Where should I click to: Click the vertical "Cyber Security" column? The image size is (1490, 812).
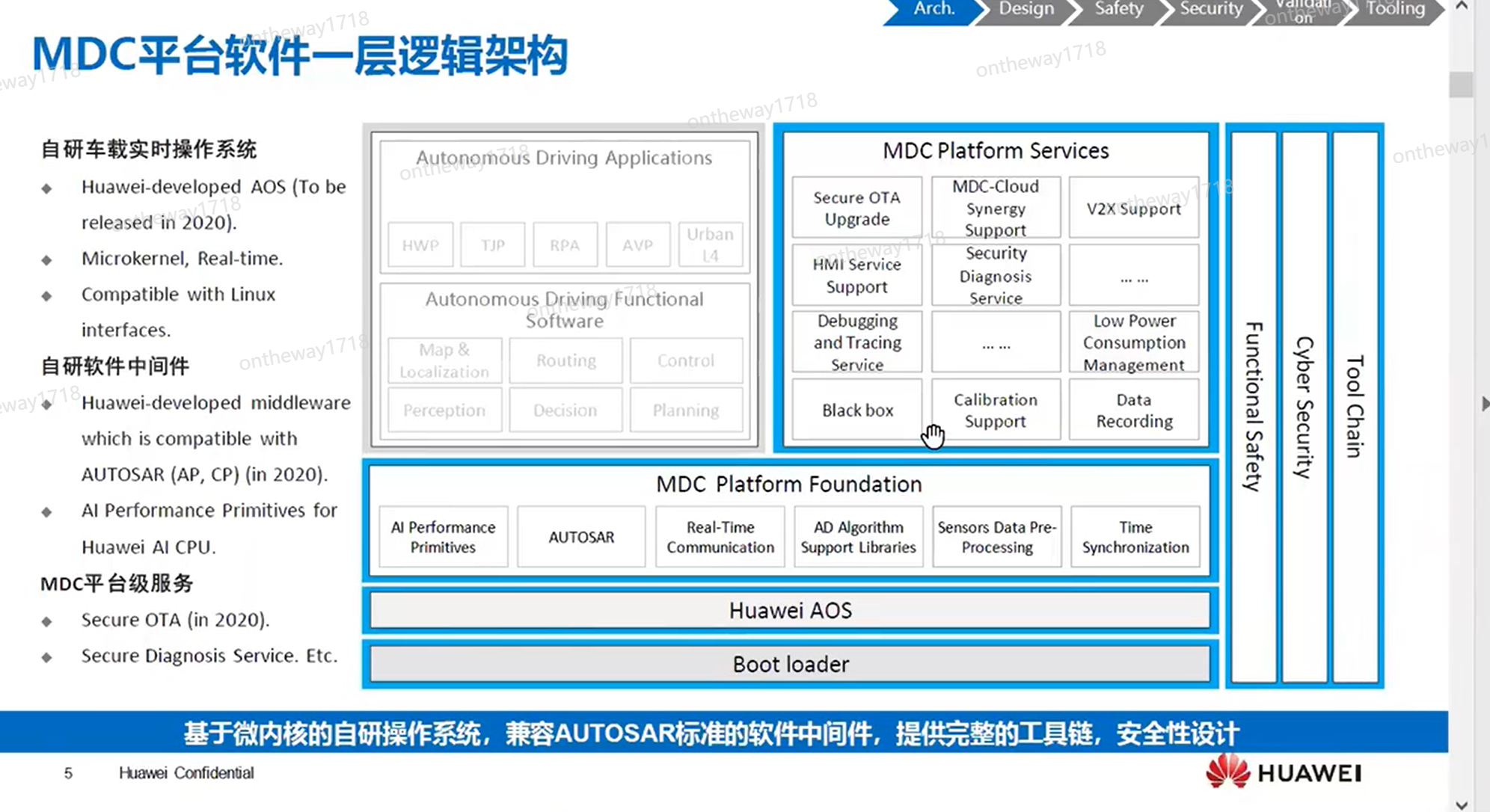click(1304, 407)
